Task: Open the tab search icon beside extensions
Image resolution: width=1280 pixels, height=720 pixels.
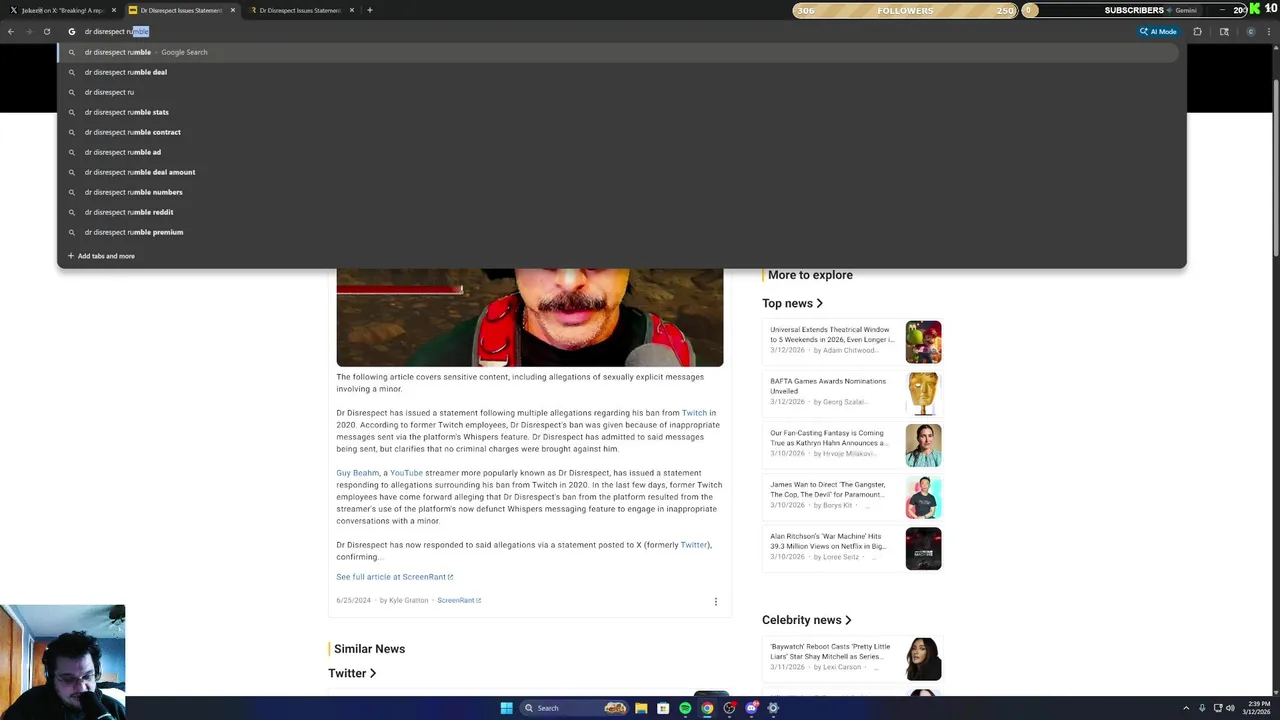Action: coord(1224,31)
